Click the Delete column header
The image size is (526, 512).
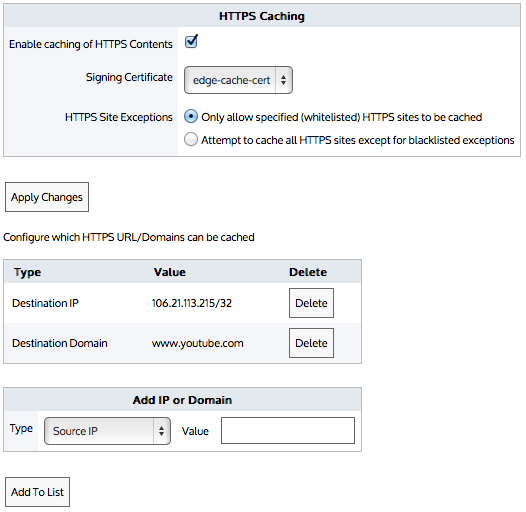tap(308, 272)
